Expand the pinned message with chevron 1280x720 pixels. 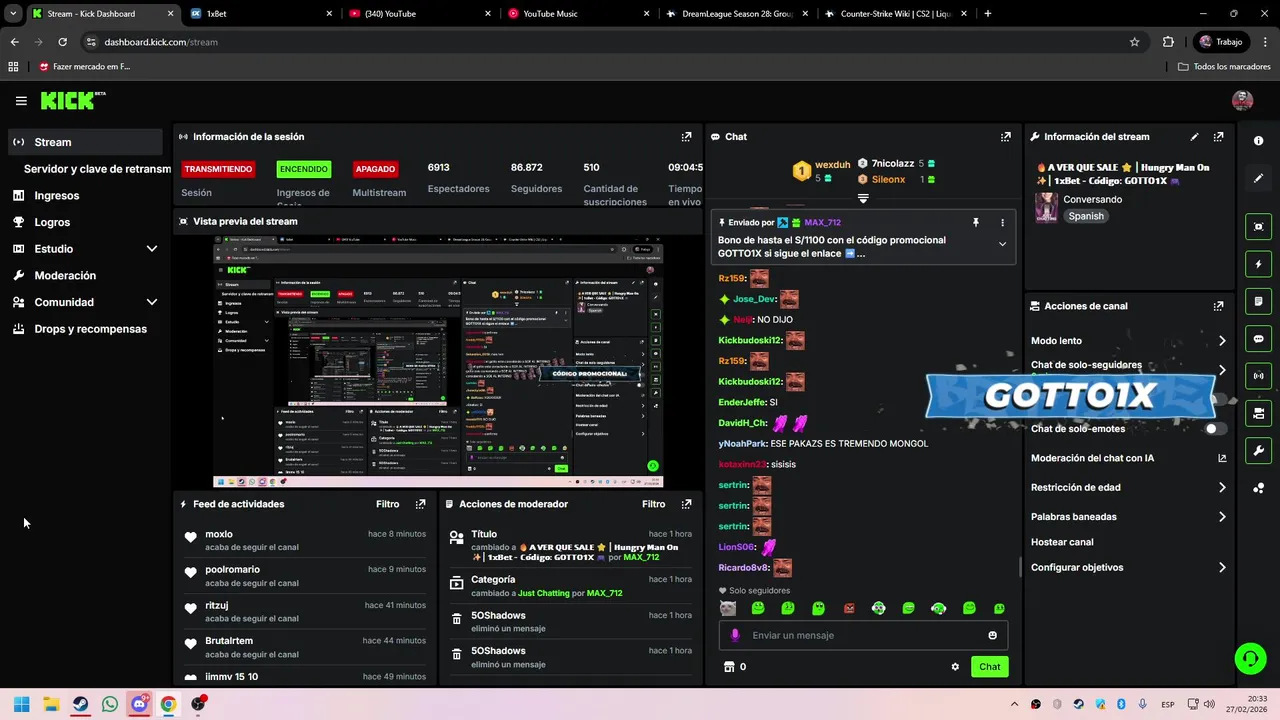[x=1002, y=244]
